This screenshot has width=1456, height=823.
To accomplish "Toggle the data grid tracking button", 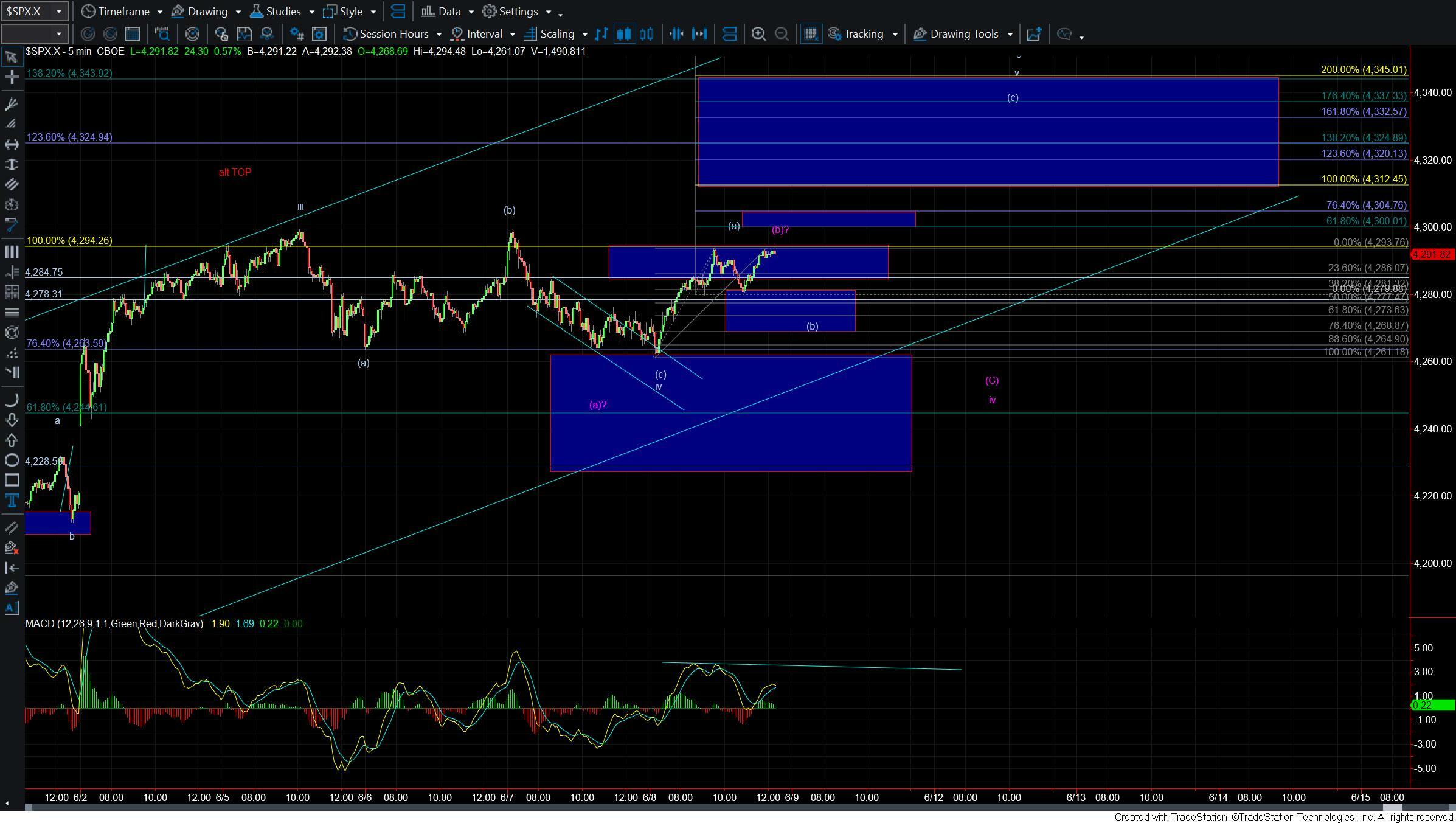I will 810,34.
